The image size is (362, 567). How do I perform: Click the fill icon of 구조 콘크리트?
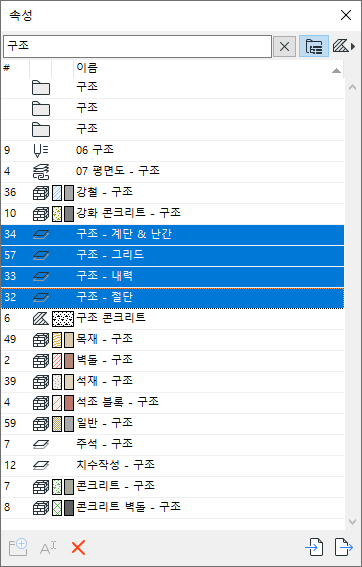tap(41, 319)
